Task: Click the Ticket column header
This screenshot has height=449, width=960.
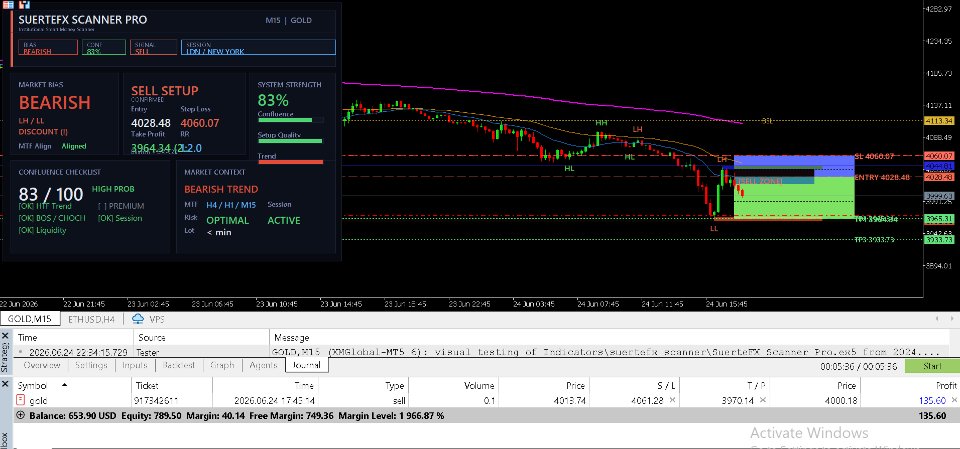Action: 172,386
